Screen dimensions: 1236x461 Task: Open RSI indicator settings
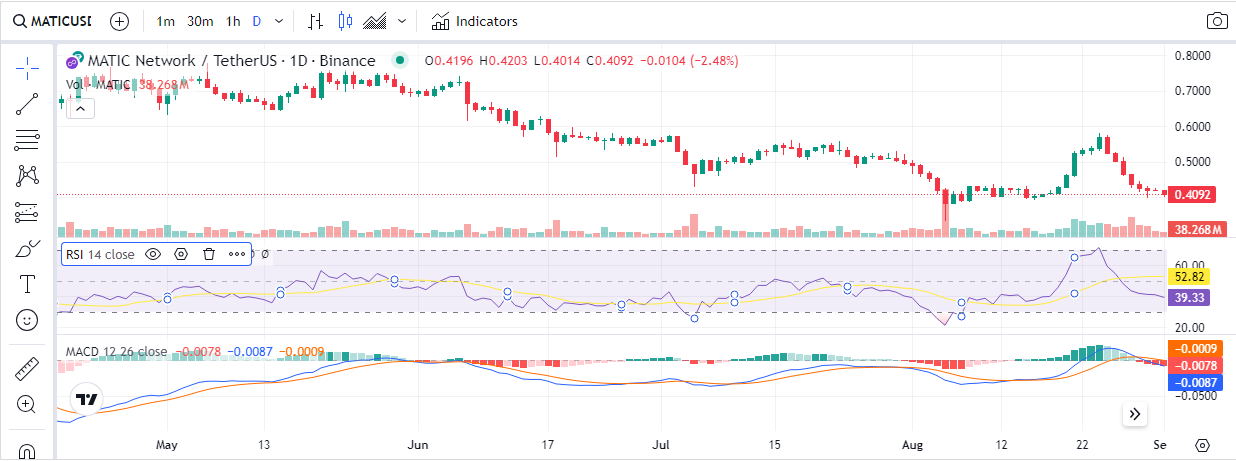[x=181, y=254]
